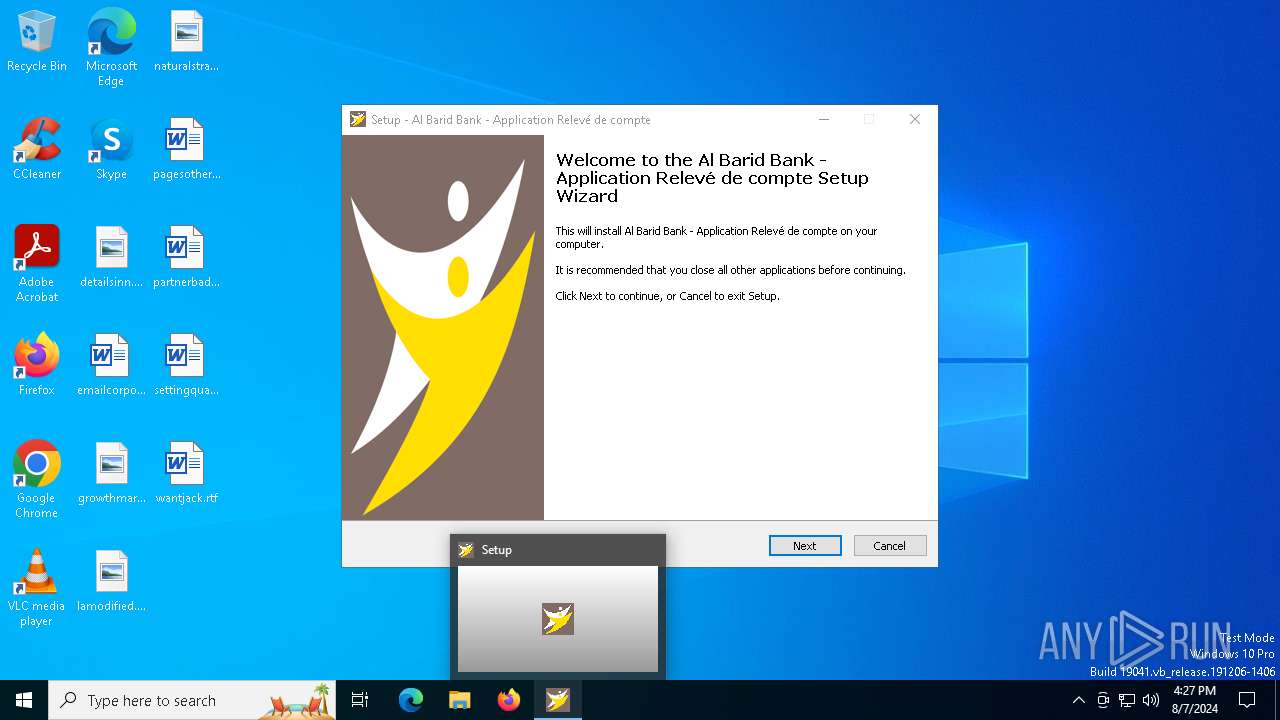The width and height of the screenshot is (1280, 720).
Task: Select Firefox desktop shortcut
Action: click(37, 366)
